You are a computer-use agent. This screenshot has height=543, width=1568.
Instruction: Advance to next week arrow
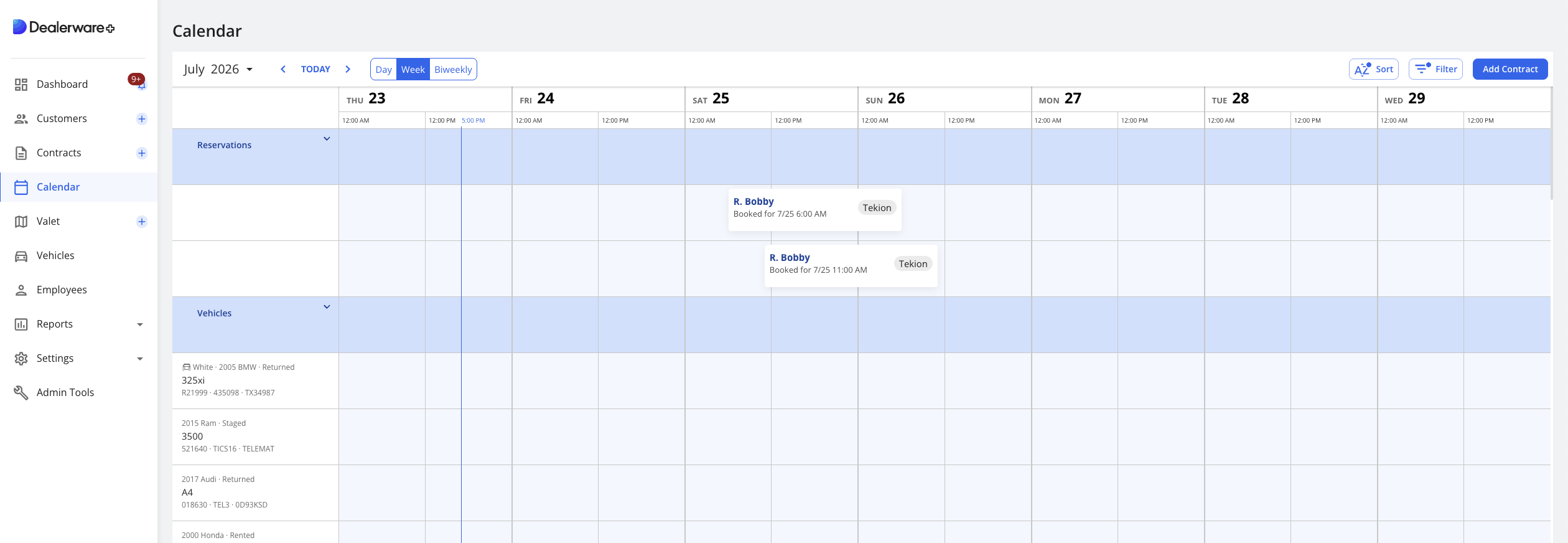tap(348, 69)
